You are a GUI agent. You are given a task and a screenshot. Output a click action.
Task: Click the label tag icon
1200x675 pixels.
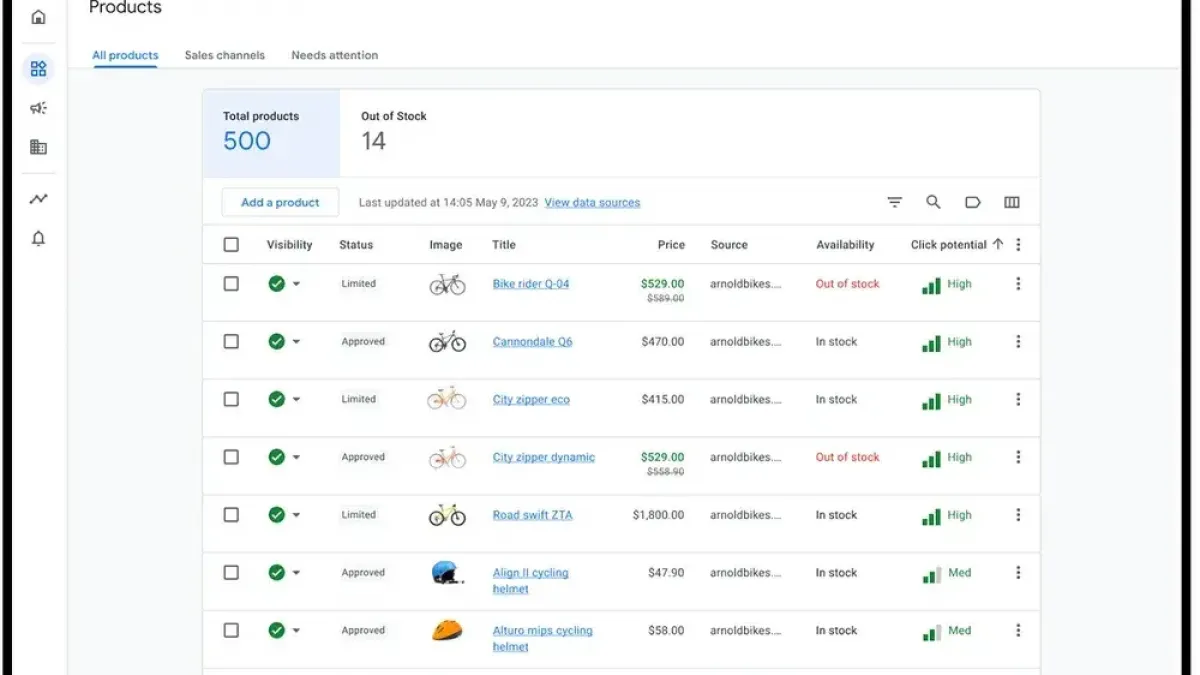[x=972, y=202]
